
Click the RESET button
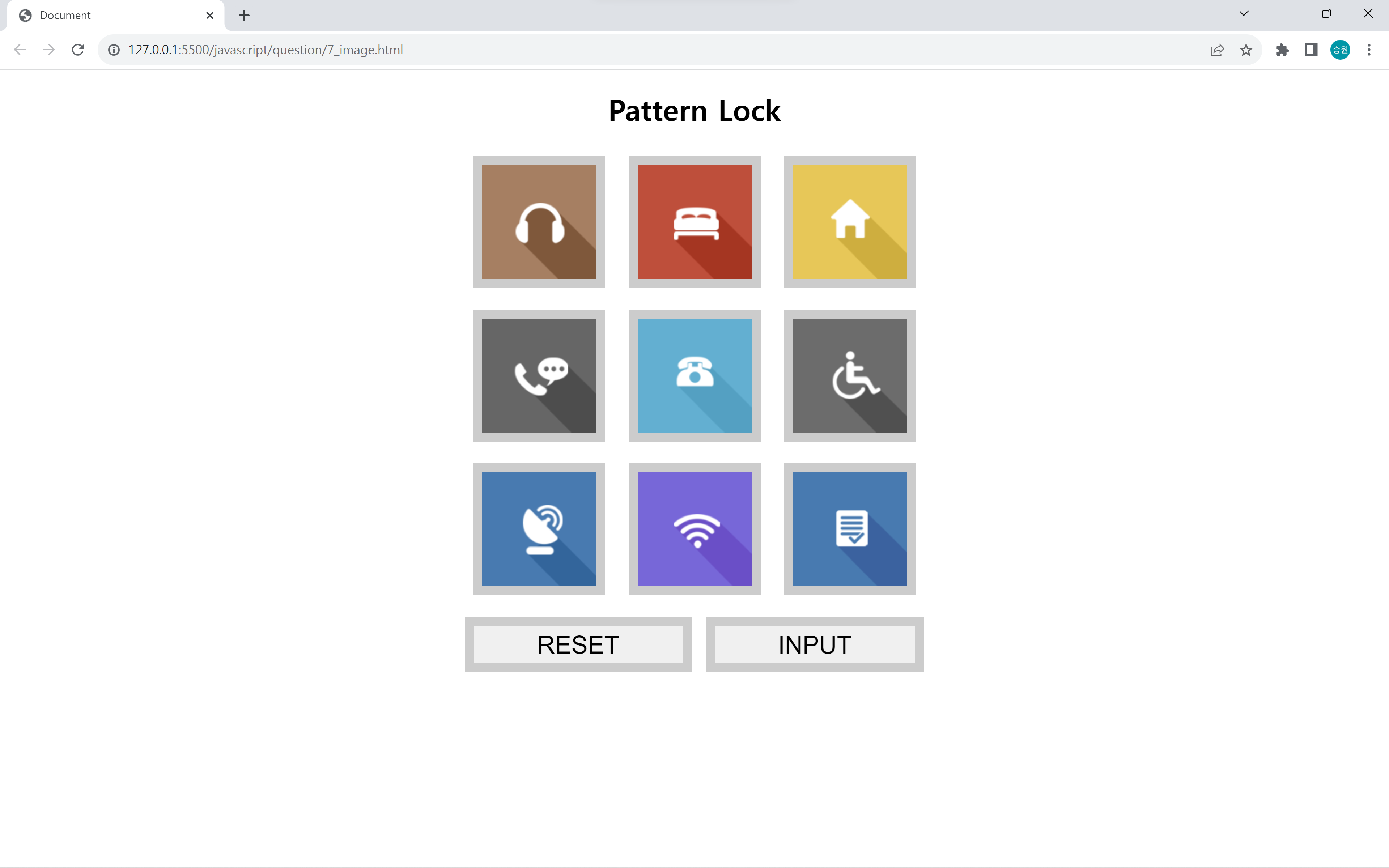(x=577, y=644)
